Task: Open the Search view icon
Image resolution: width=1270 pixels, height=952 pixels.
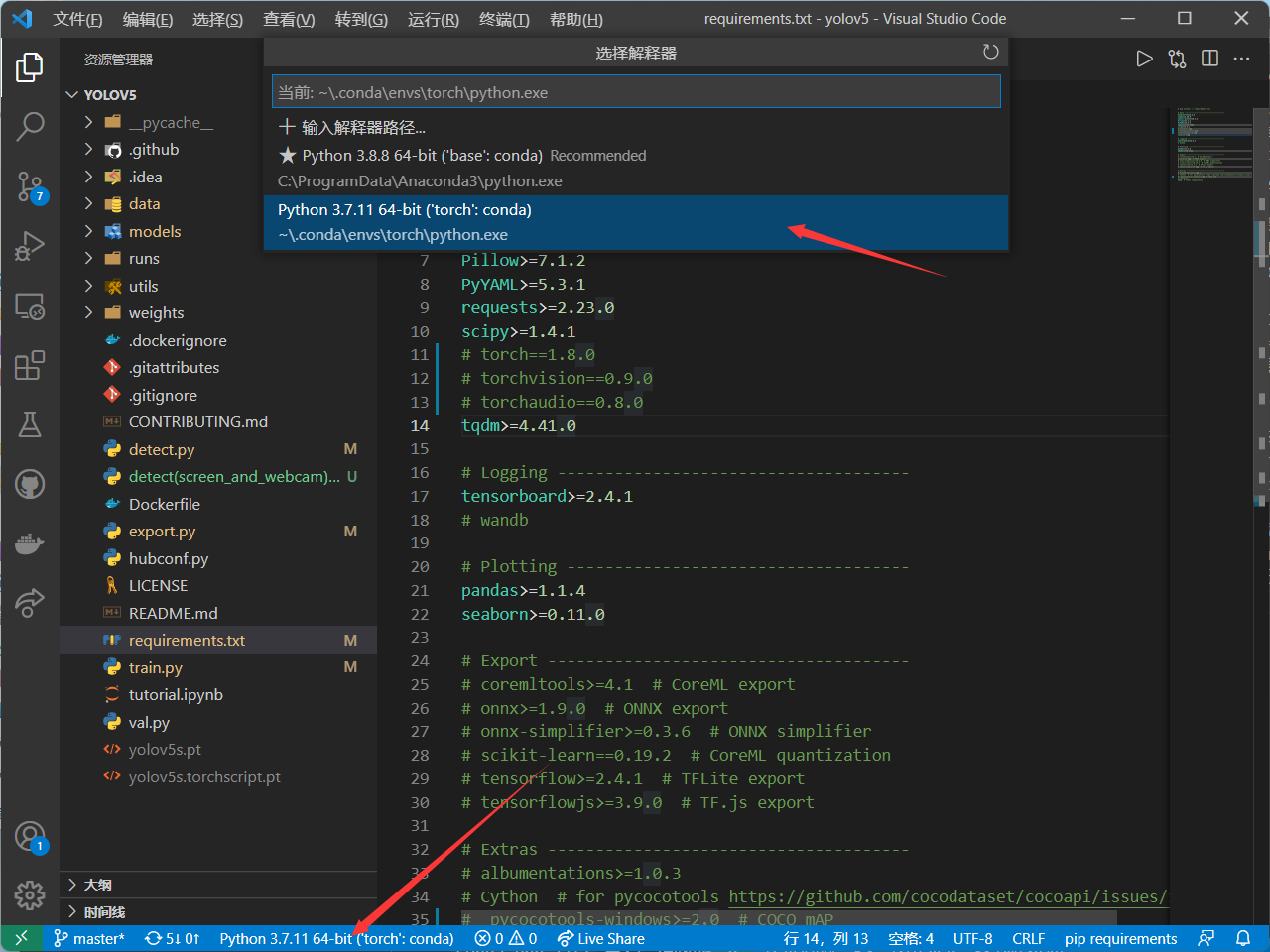Action: tap(30, 126)
